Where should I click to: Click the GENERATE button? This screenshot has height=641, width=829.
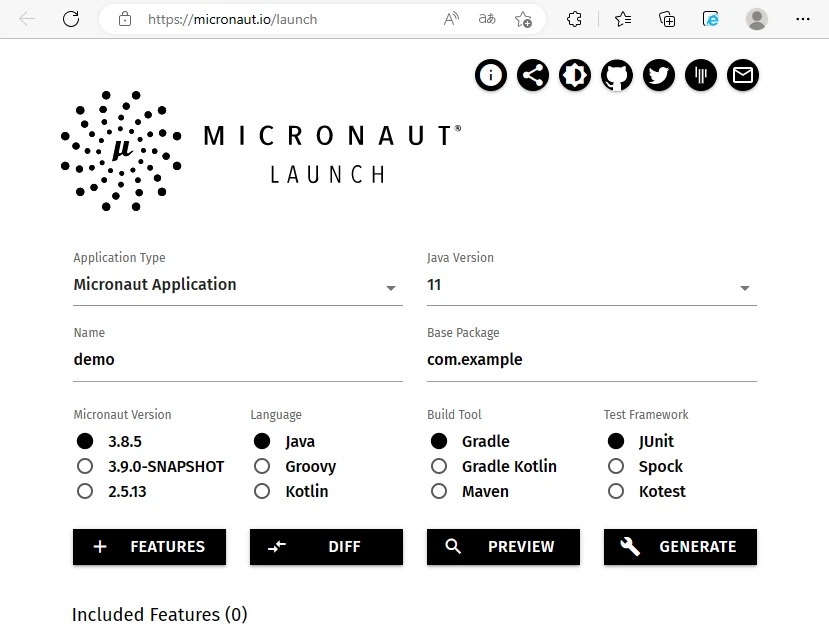pos(680,547)
